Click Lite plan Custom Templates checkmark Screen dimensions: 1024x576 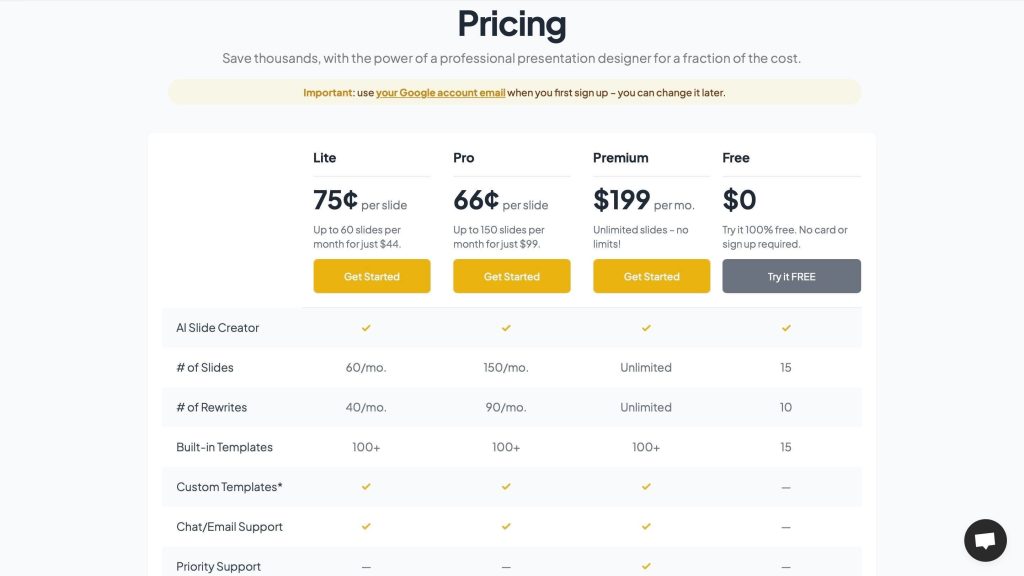pos(366,487)
